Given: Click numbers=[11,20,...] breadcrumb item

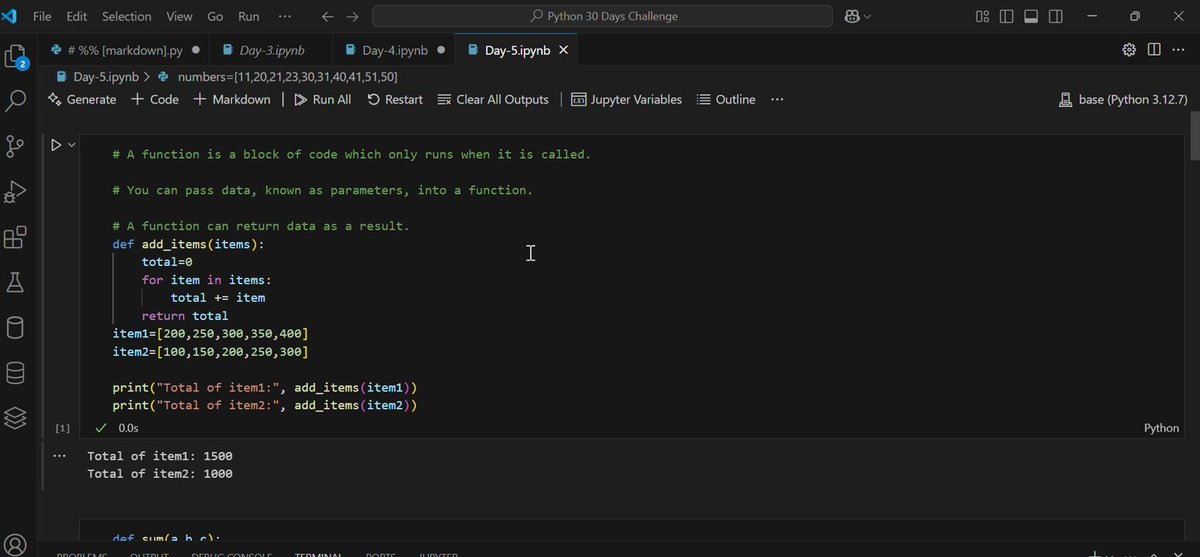Looking at the screenshot, I should 278,76.
